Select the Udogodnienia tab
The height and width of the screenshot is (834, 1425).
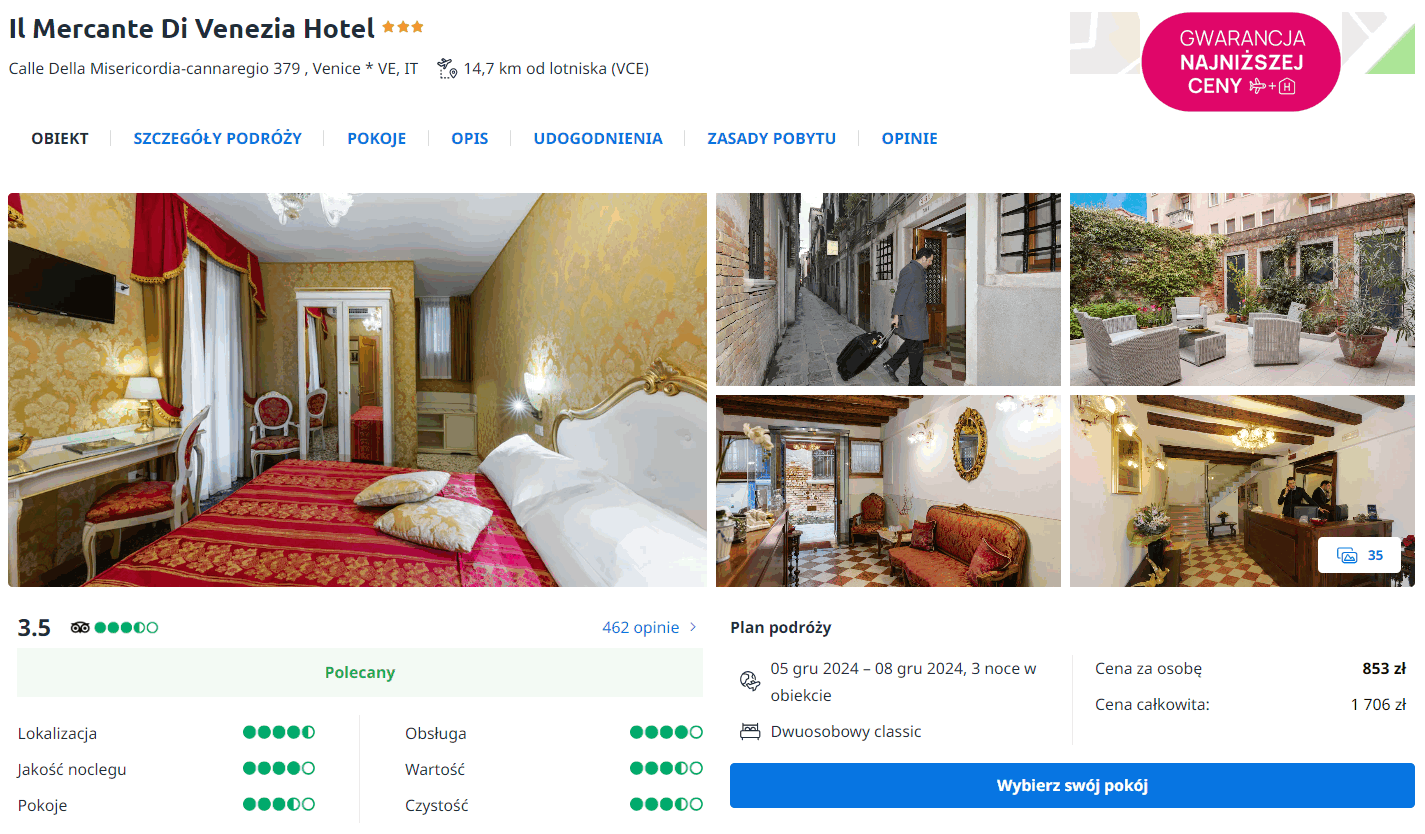tap(598, 139)
